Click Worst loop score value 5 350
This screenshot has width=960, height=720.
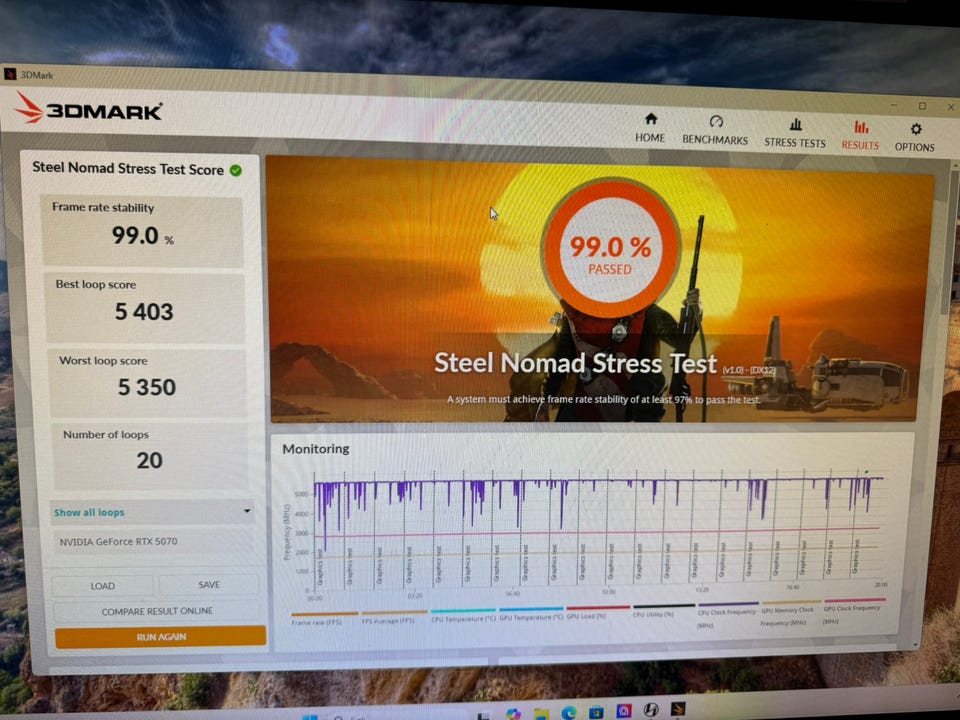[147, 387]
